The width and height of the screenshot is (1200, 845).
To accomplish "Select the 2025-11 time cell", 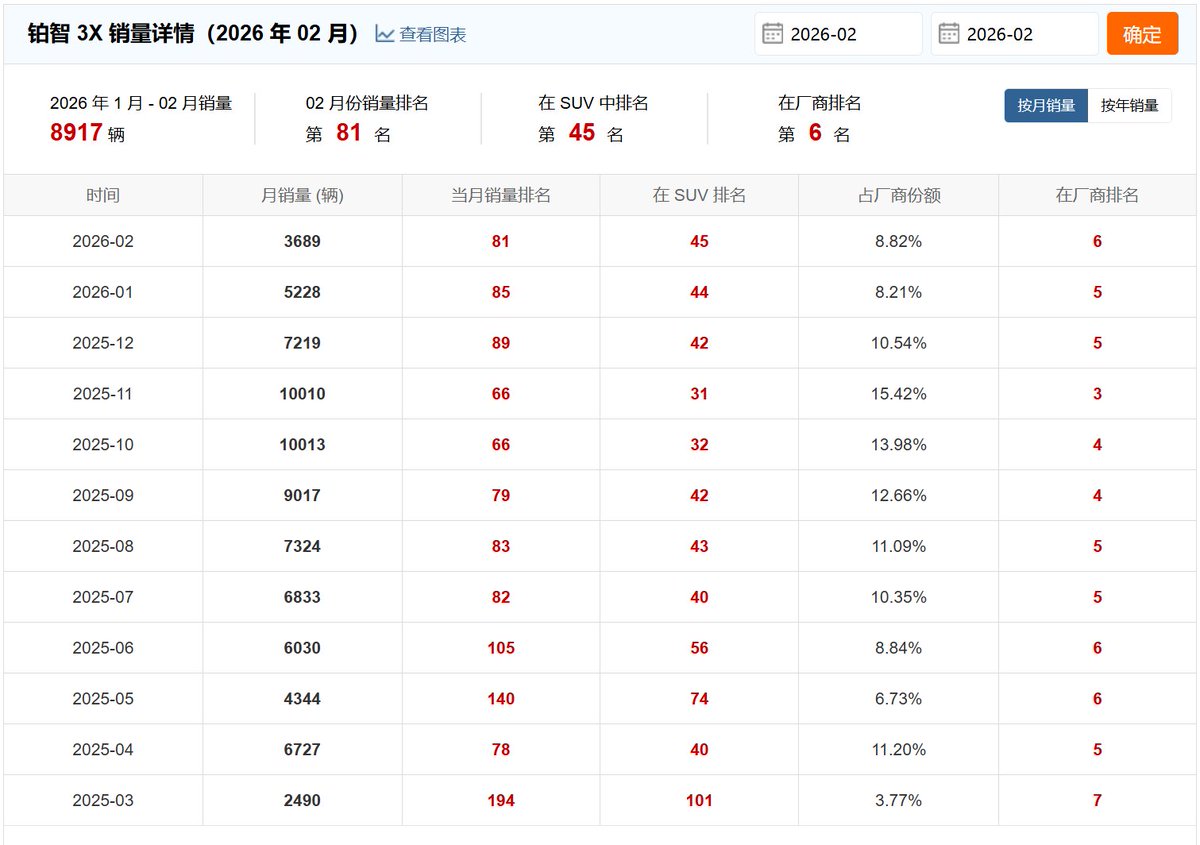I will [x=103, y=394].
